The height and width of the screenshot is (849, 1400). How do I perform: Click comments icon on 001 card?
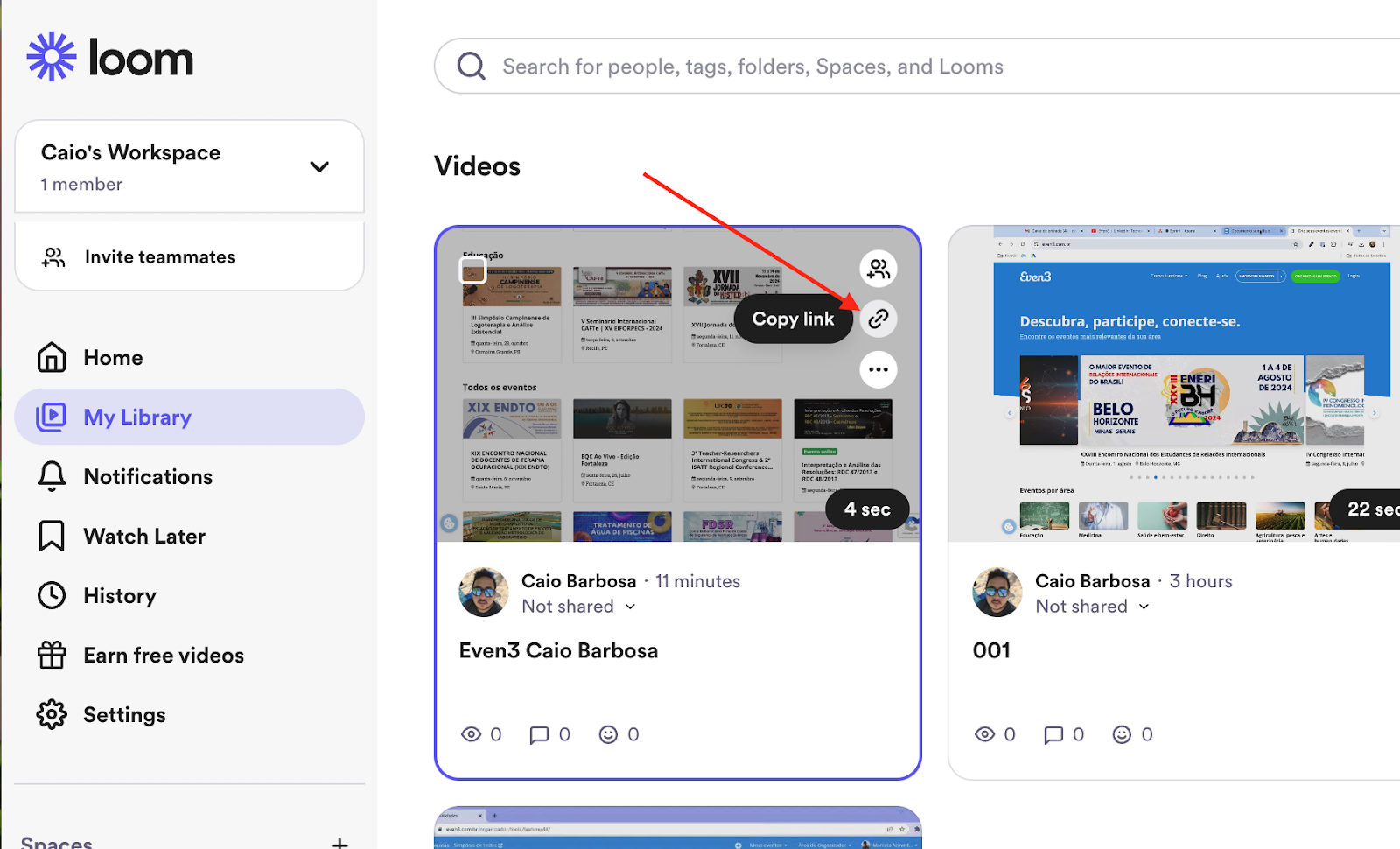[1053, 734]
